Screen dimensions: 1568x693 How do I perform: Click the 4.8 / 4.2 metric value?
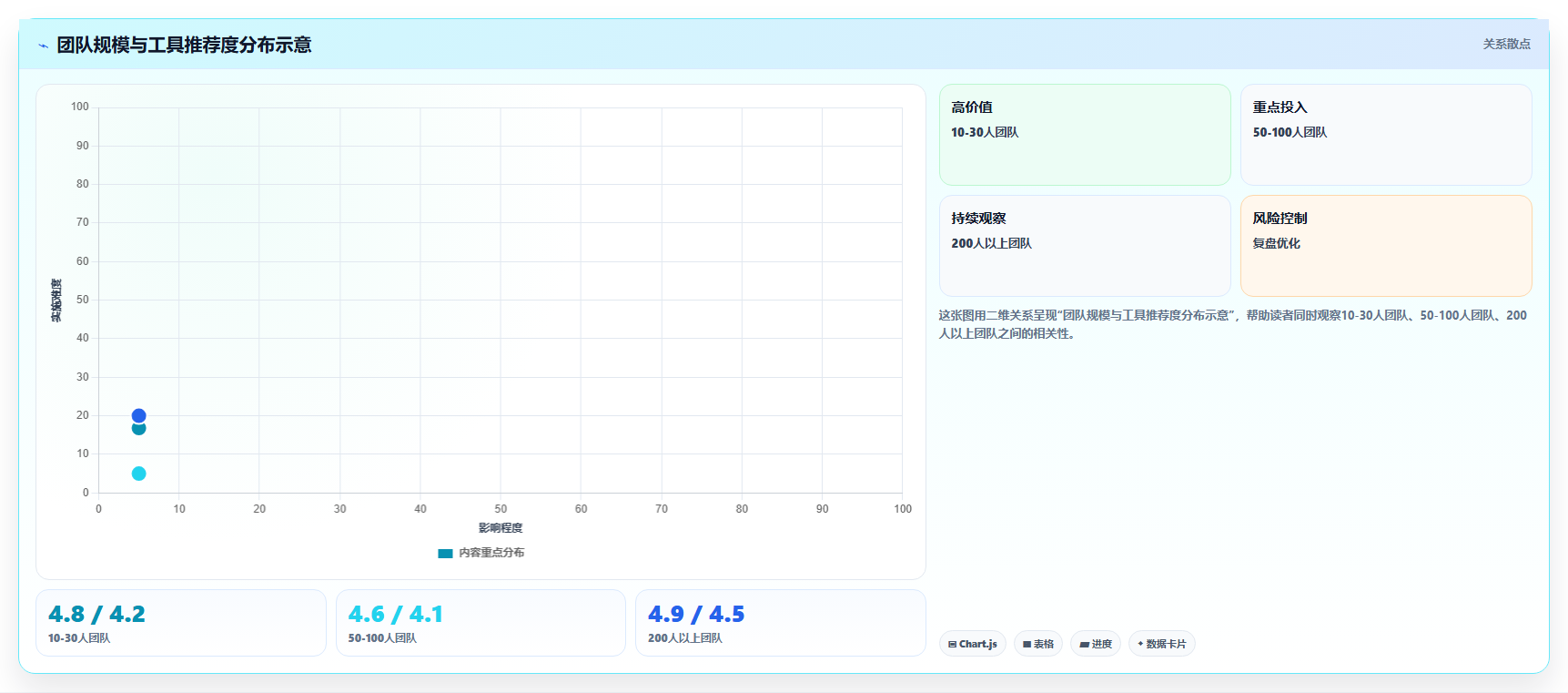(96, 615)
